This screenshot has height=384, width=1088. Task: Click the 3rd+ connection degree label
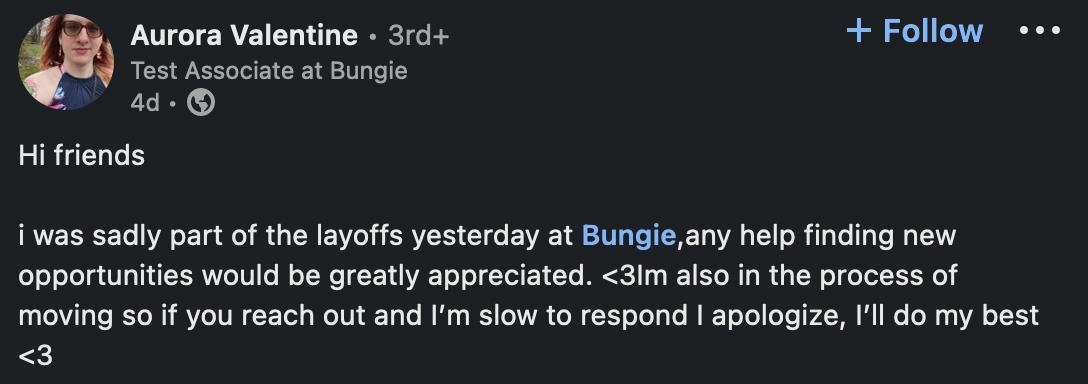point(418,35)
